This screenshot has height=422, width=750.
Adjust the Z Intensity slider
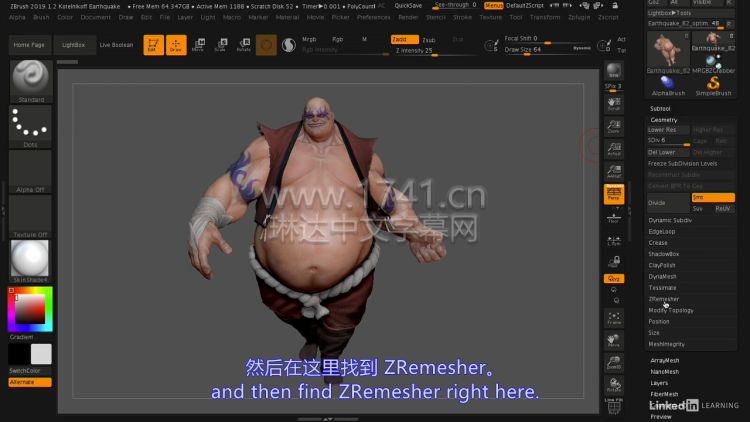click(x=434, y=51)
